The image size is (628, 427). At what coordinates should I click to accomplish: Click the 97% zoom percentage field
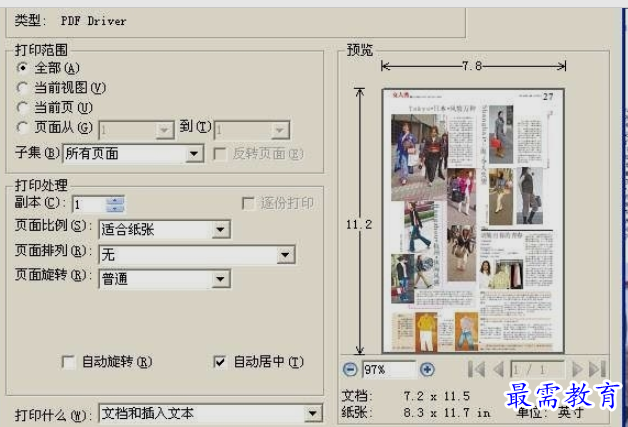click(389, 369)
